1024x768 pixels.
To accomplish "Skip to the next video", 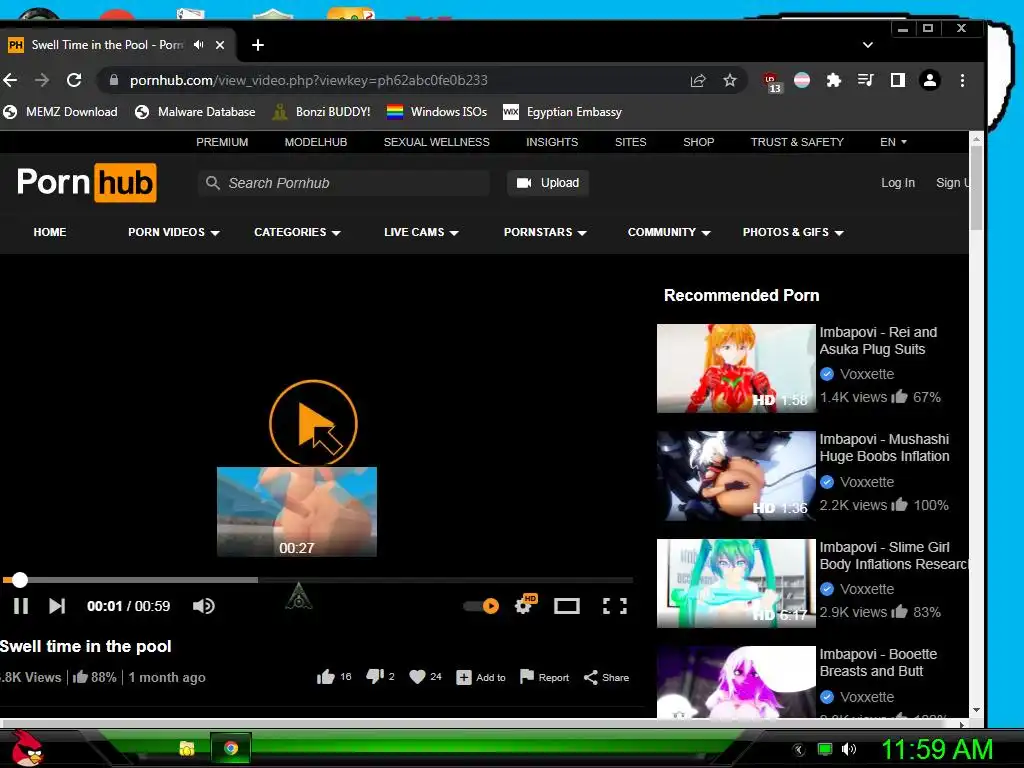I will click(57, 606).
